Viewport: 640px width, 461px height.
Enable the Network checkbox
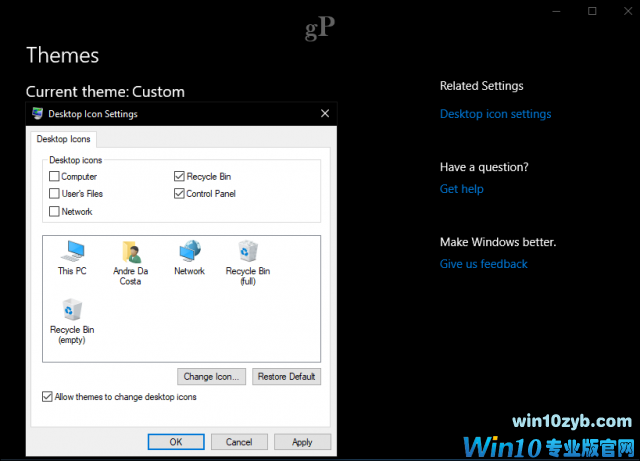[55, 212]
